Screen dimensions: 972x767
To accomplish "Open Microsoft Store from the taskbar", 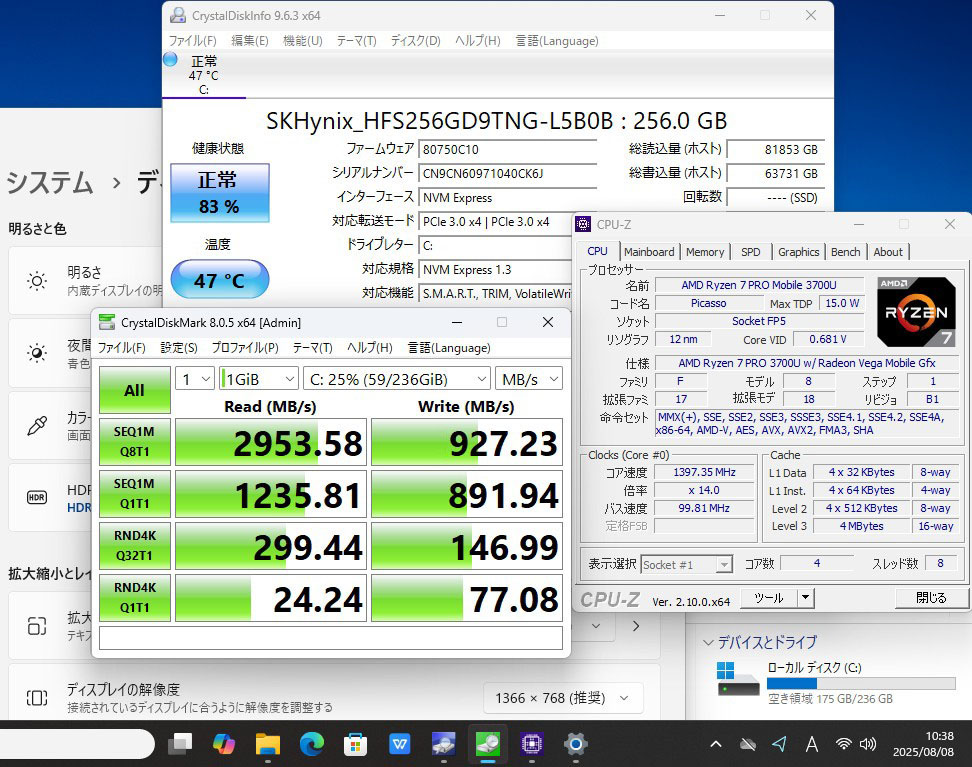I will coord(356,743).
